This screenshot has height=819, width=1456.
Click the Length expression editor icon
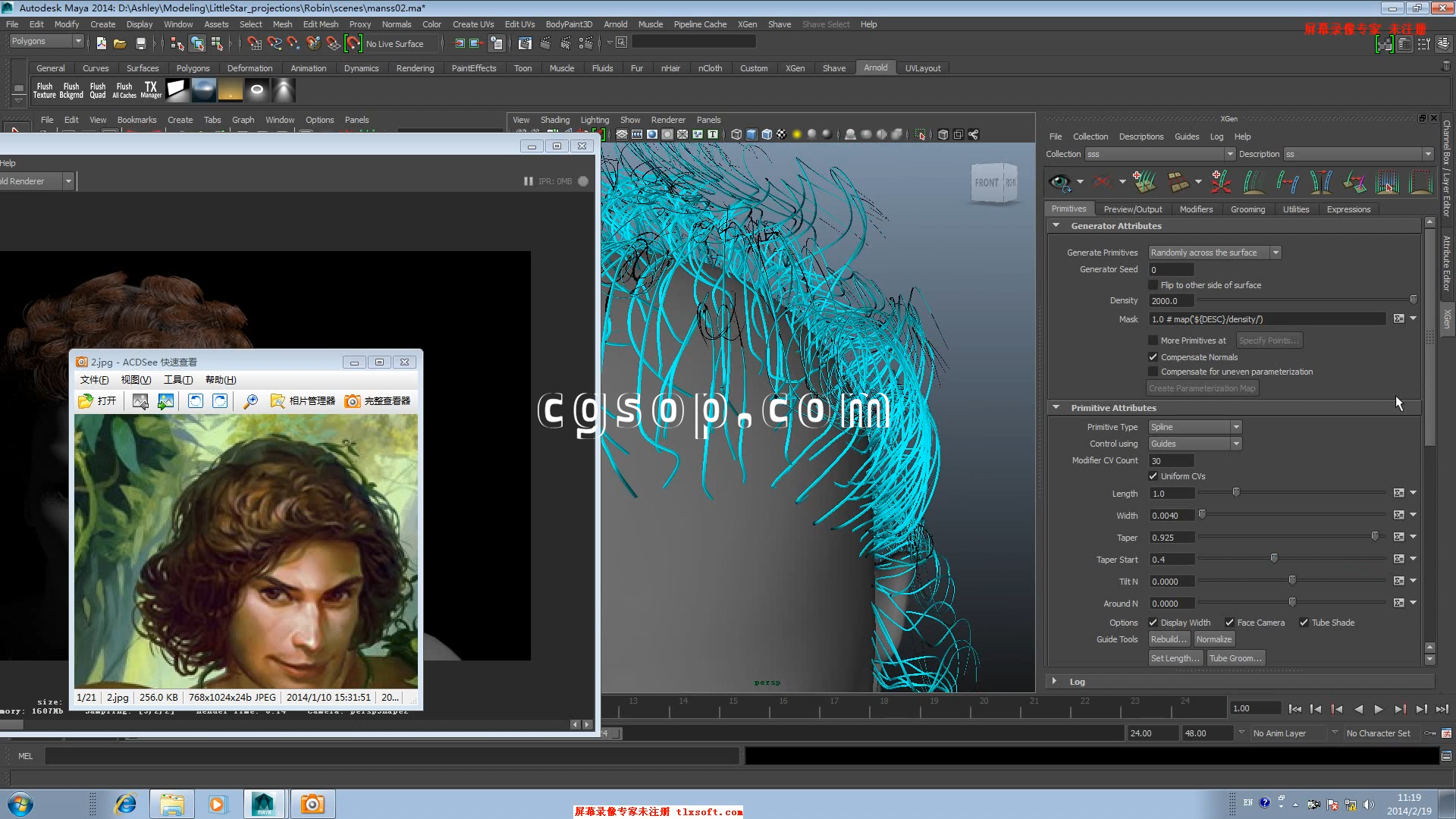click(x=1398, y=493)
